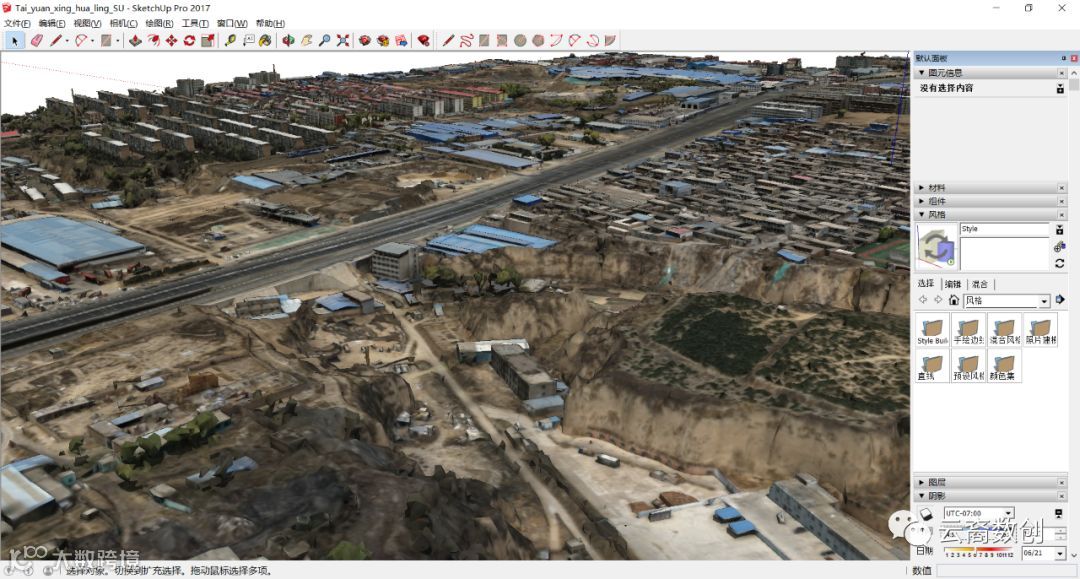Click the Pie arc toolbar icon
The width and height of the screenshot is (1080, 579).
610,41
